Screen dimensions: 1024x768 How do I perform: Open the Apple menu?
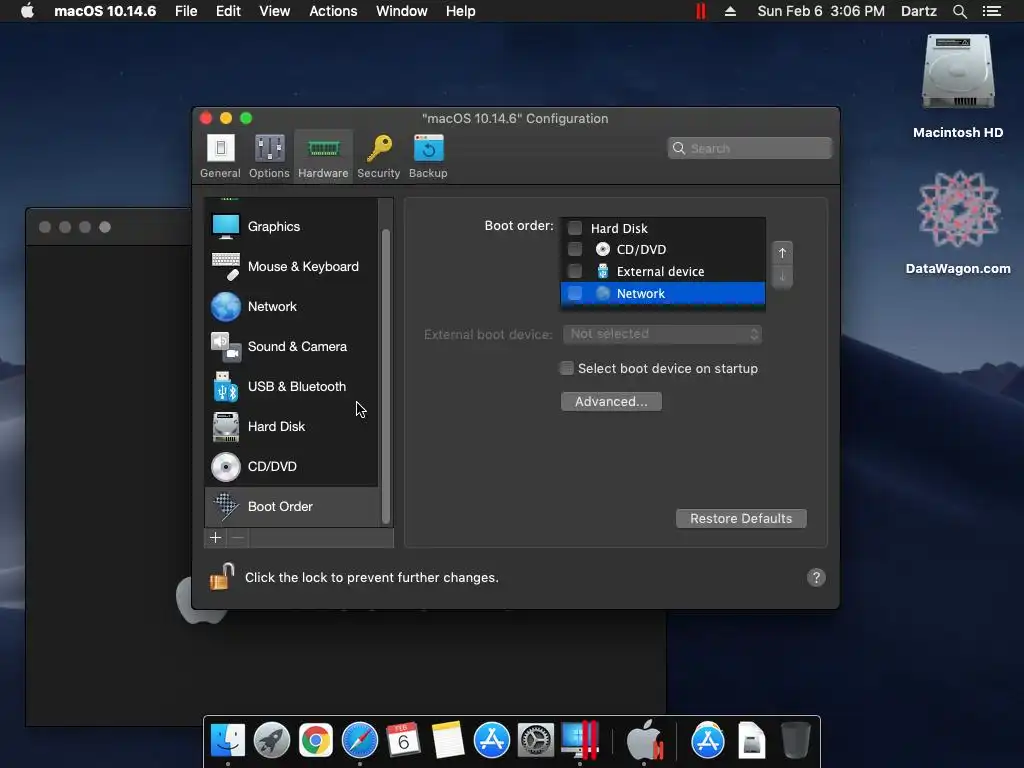(x=27, y=11)
